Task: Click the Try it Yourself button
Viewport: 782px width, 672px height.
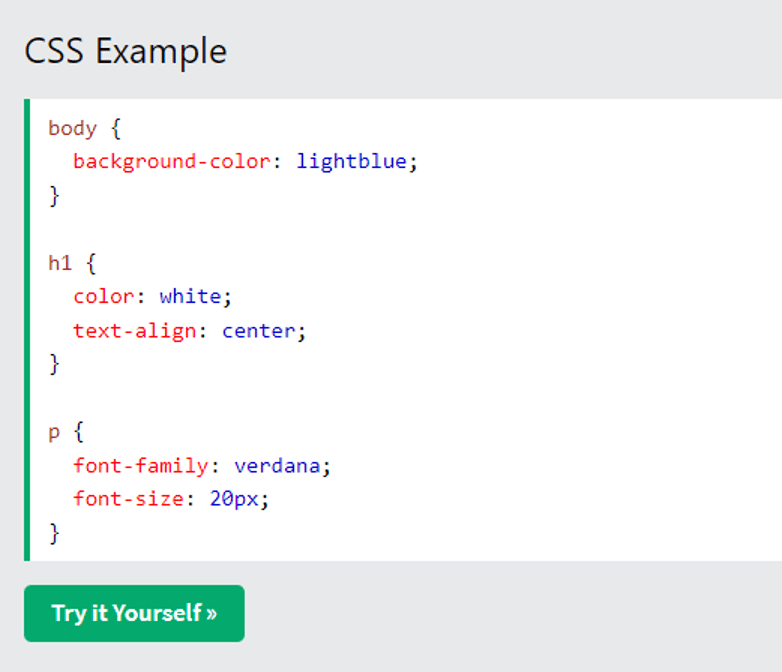Action: (134, 613)
